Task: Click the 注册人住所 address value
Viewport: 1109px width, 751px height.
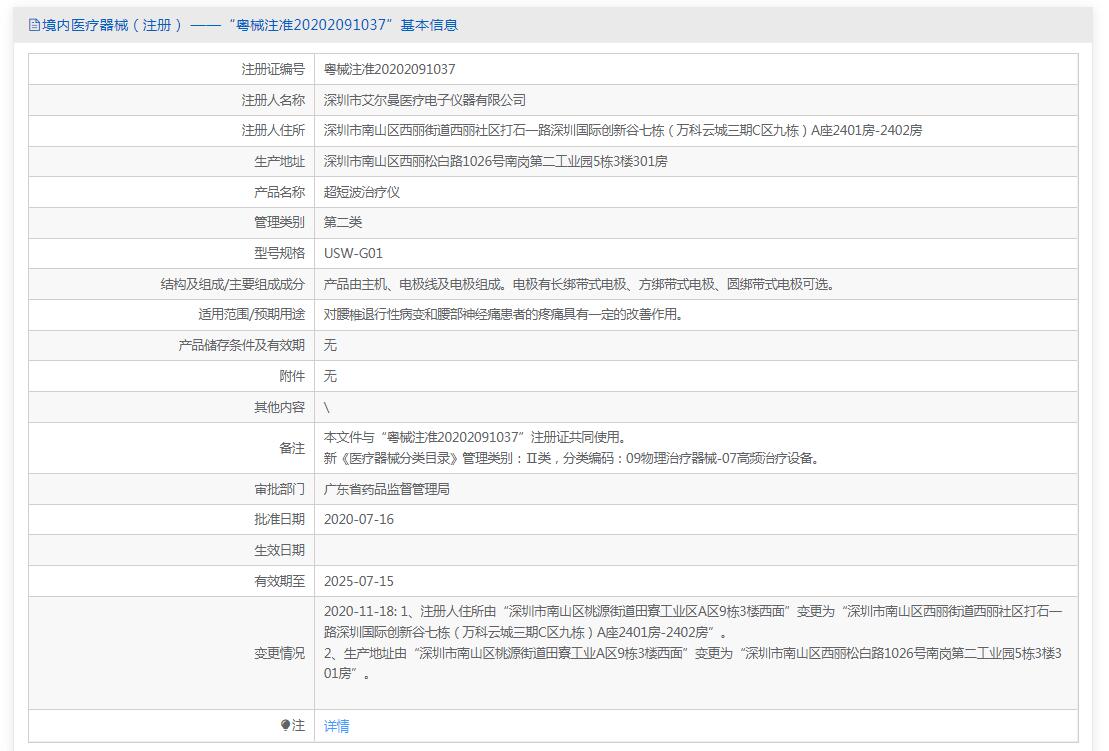Action: [622, 130]
